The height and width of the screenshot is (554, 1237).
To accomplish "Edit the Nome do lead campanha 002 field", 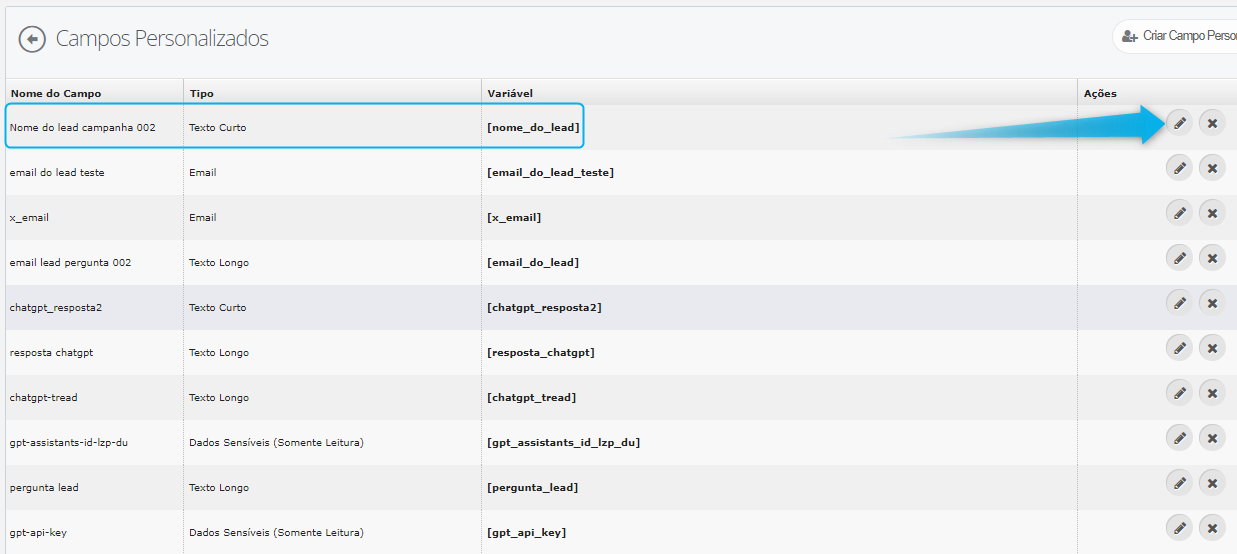I will pyautogui.click(x=1180, y=123).
